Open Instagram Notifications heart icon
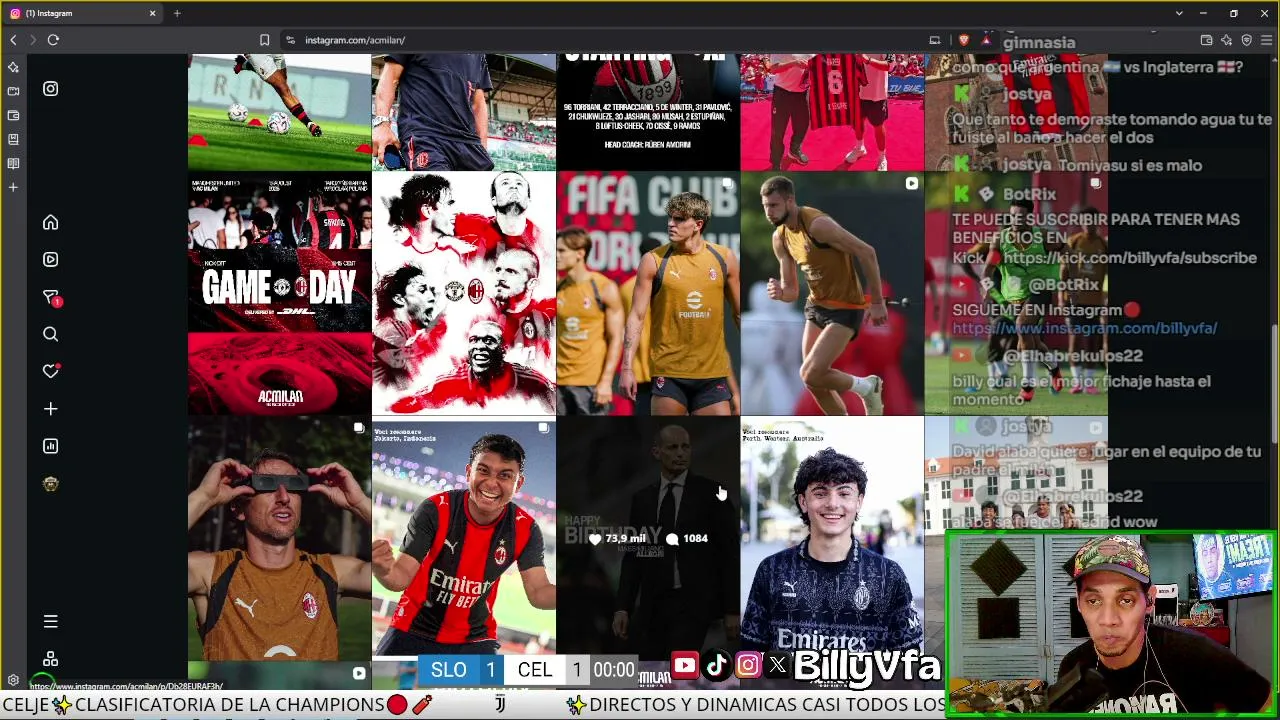 [50, 371]
